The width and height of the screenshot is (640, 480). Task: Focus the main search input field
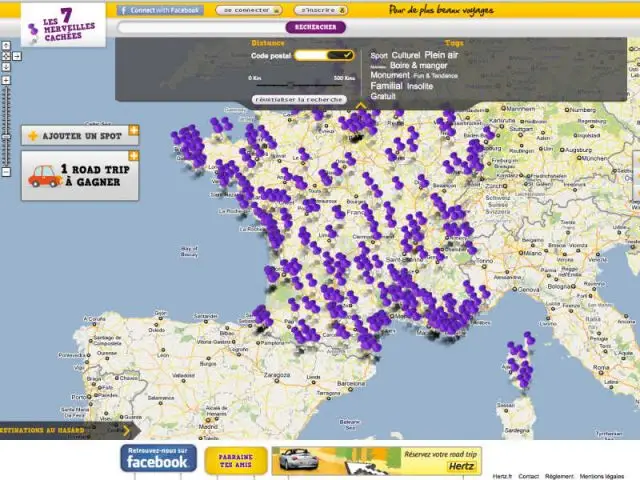(x=202, y=27)
